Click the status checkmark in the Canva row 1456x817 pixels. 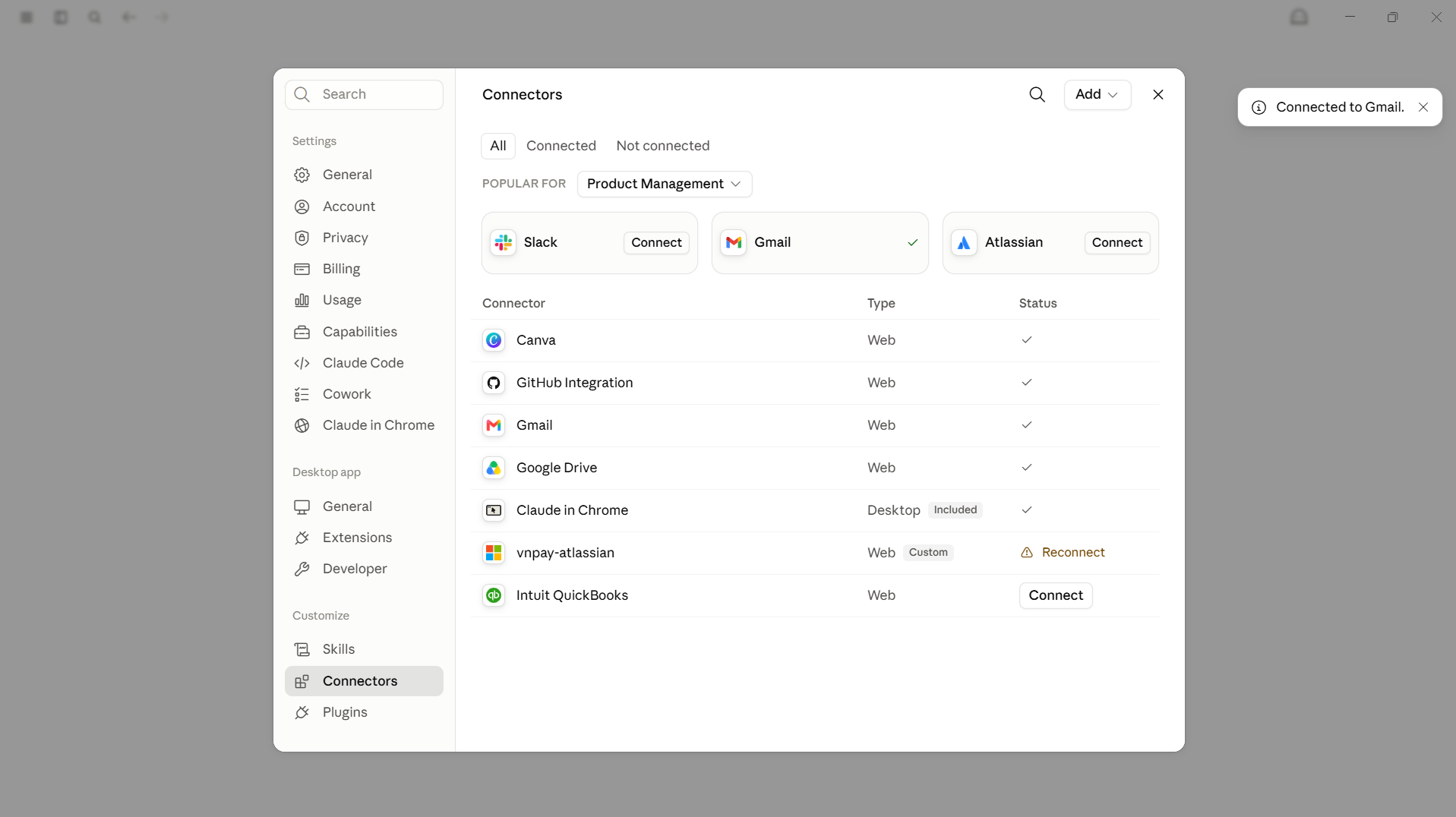click(x=1027, y=339)
